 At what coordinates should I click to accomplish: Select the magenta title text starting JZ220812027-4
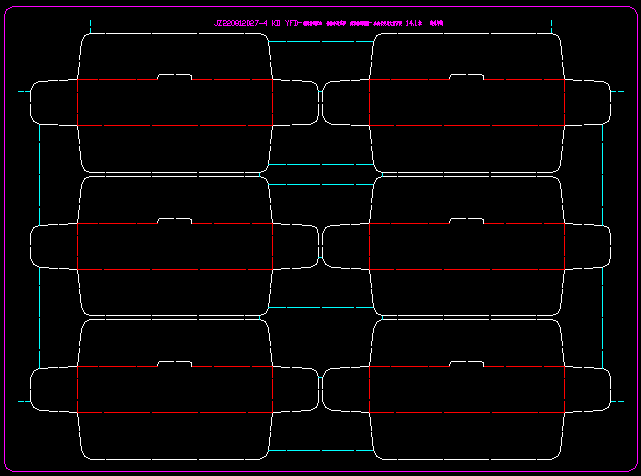click(x=328, y=23)
